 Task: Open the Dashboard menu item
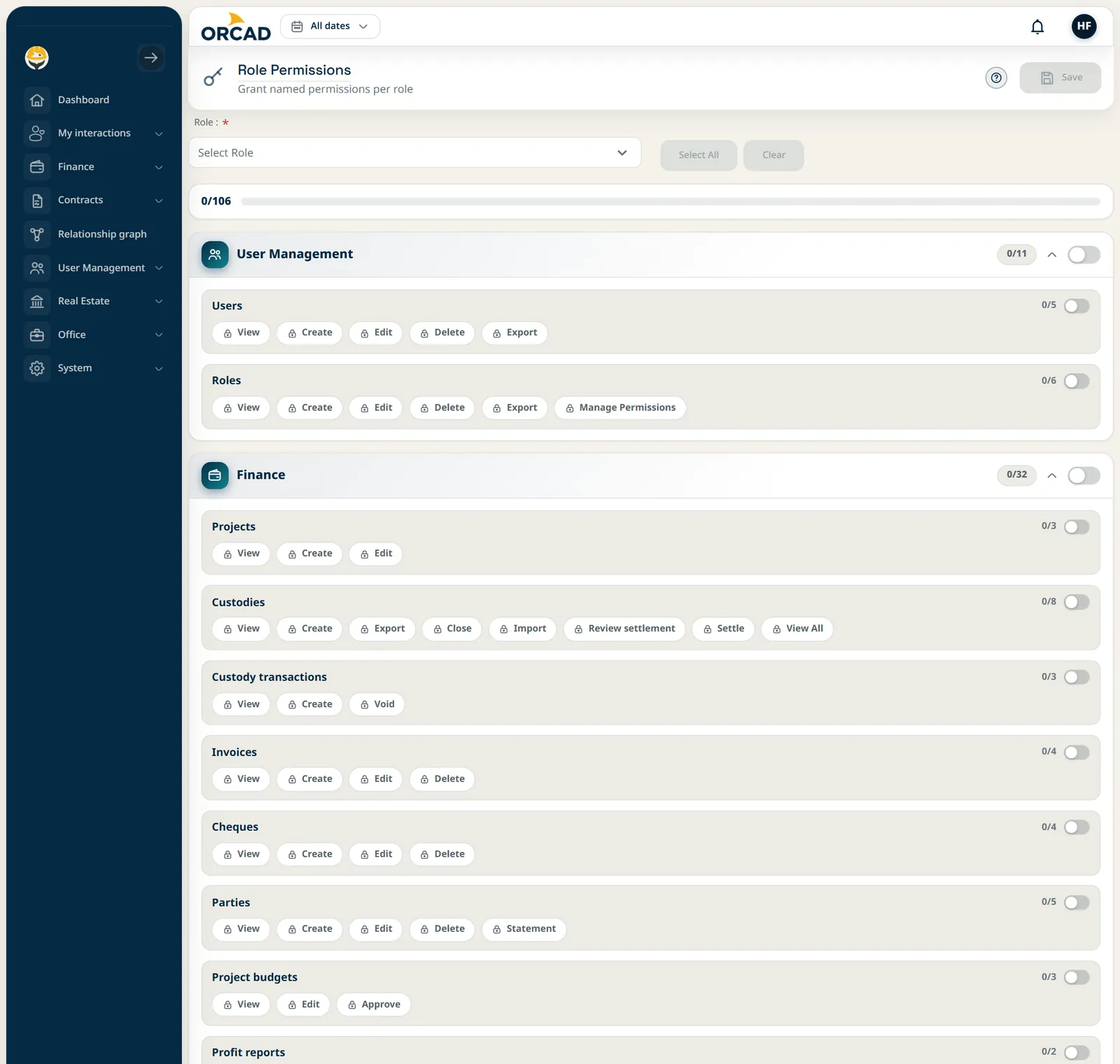click(94, 100)
